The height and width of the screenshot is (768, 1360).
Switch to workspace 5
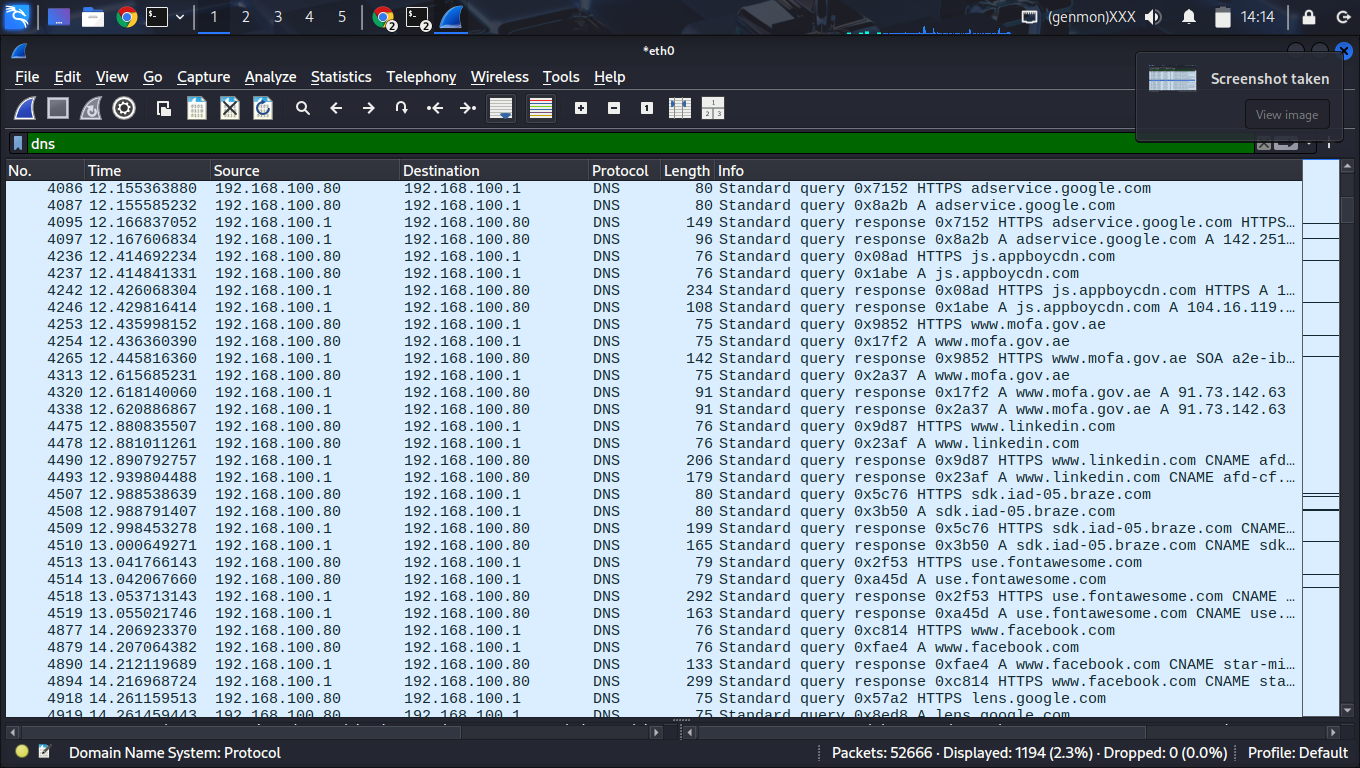click(x=342, y=17)
